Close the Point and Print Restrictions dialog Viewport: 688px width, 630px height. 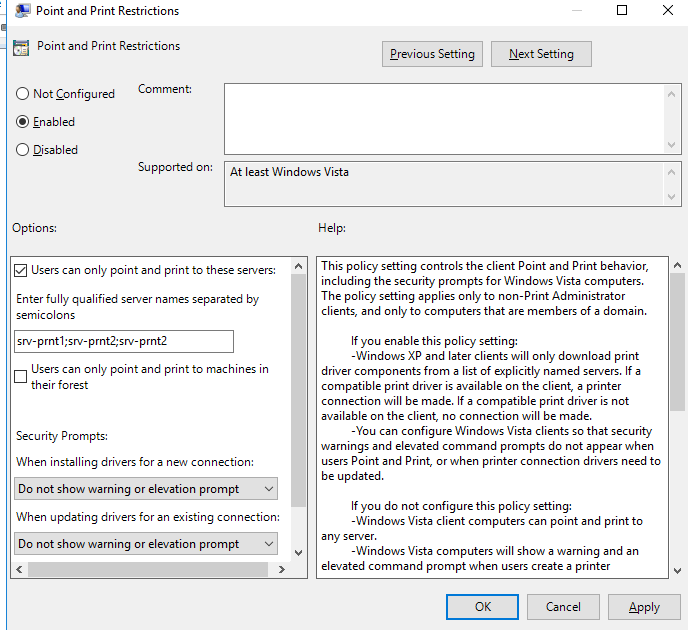(x=668, y=10)
